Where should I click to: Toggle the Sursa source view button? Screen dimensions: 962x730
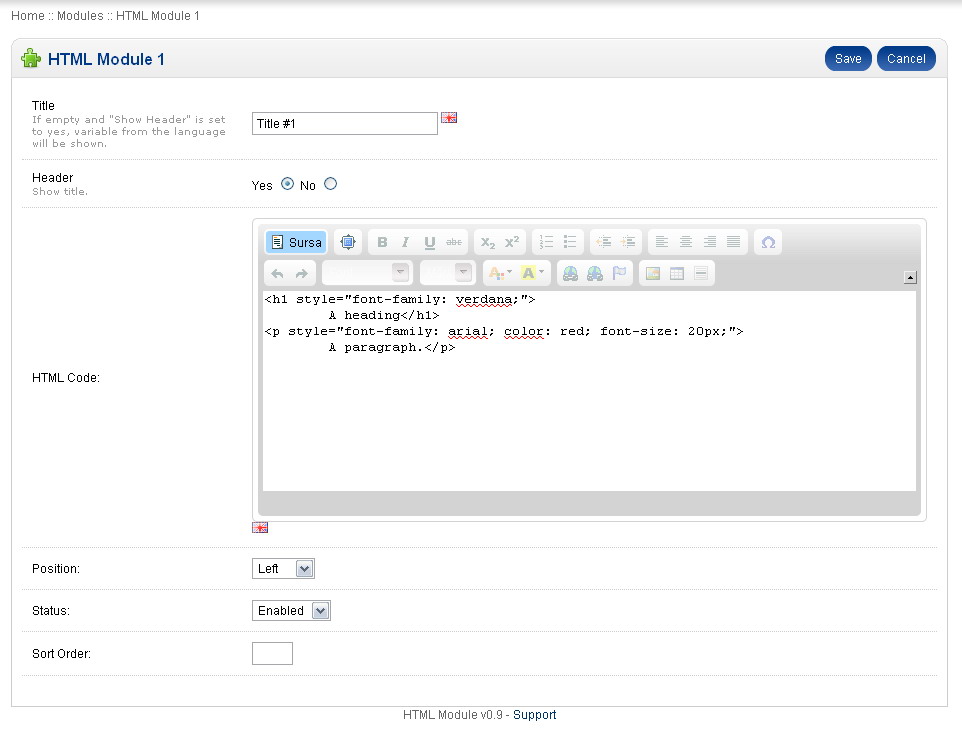pos(296,242)
